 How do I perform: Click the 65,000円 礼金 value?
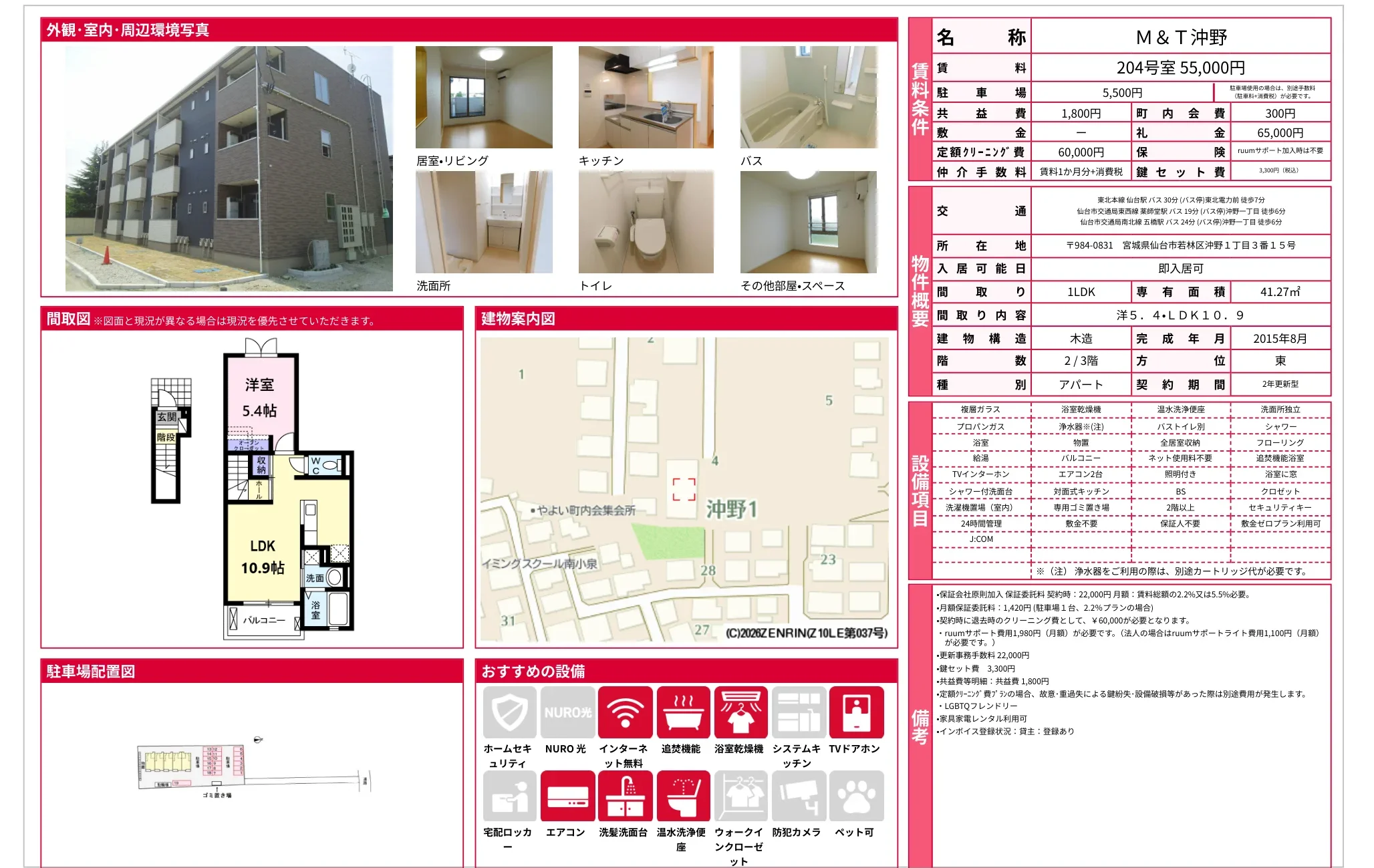click(1280, 133)
